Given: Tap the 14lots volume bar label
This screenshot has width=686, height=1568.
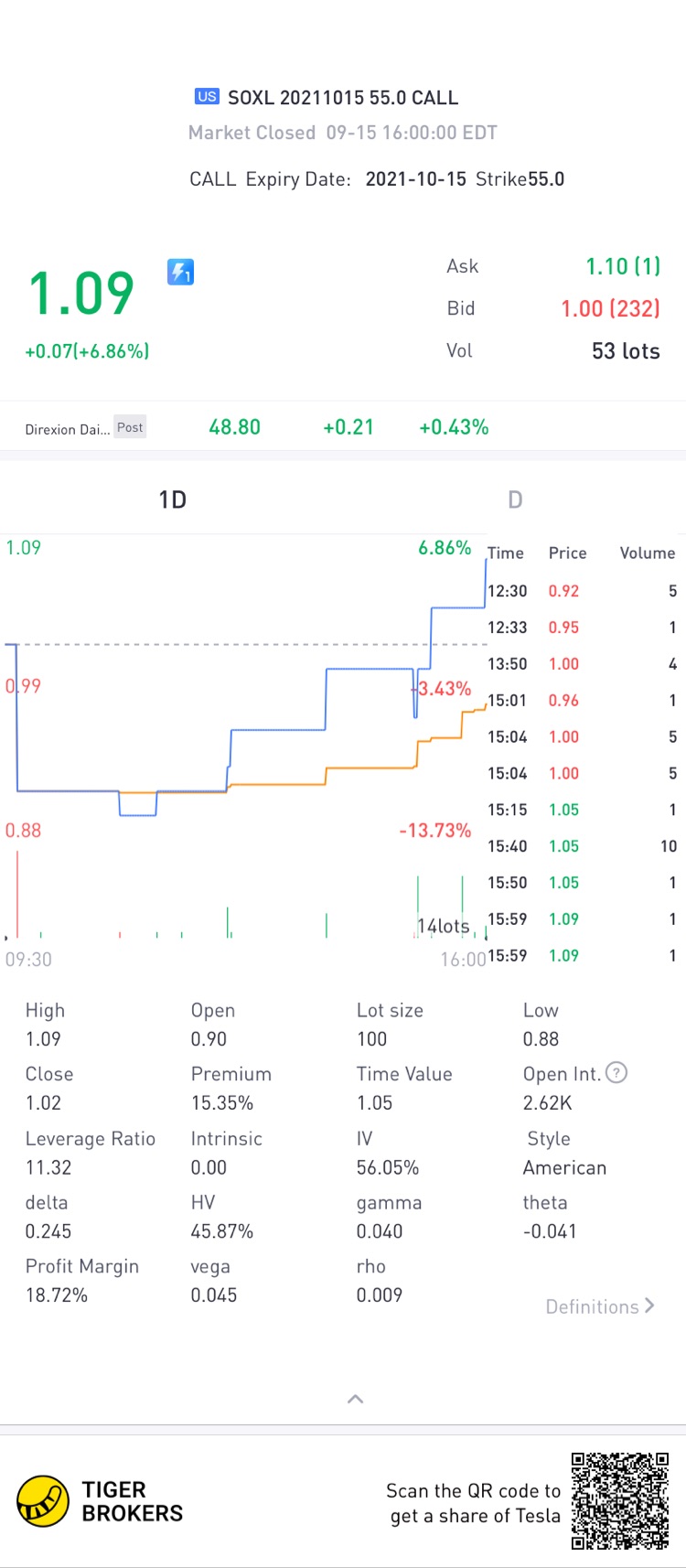Looking at the screenshot, I should (x=443, y=926).
